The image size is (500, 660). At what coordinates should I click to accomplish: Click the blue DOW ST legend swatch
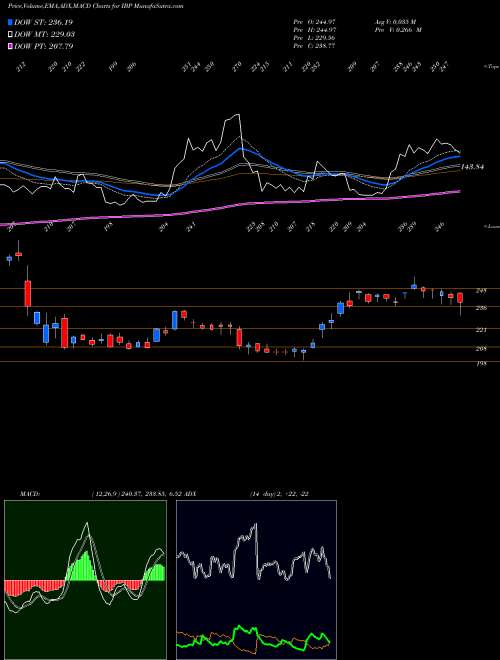click(x=11, y=22)
